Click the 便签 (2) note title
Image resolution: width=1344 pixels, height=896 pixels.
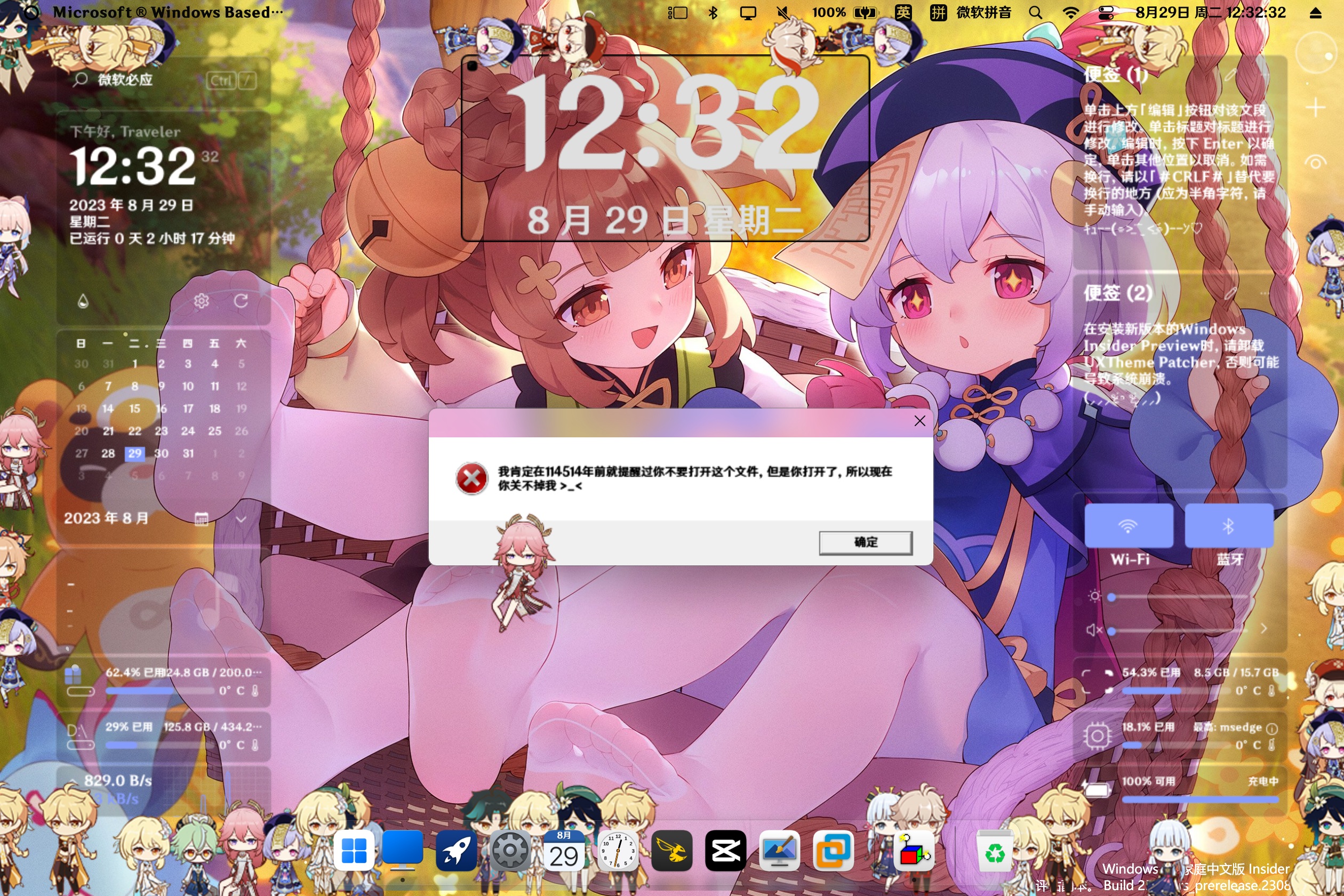pos(1118,293)
